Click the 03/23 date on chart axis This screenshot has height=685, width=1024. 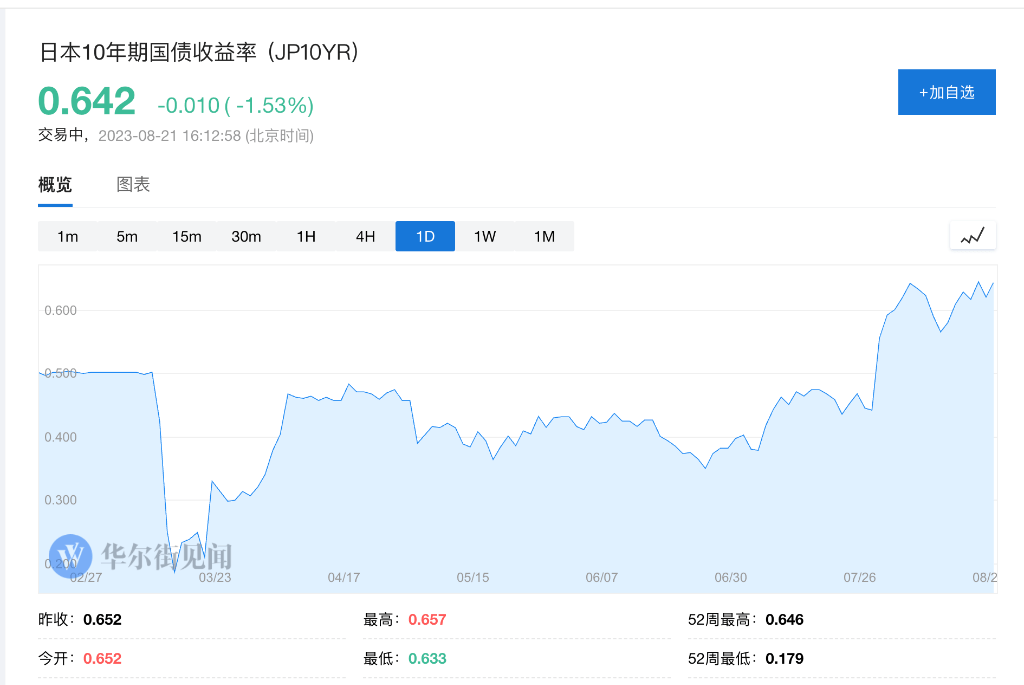pyautogui.click(x=214, y=577)
